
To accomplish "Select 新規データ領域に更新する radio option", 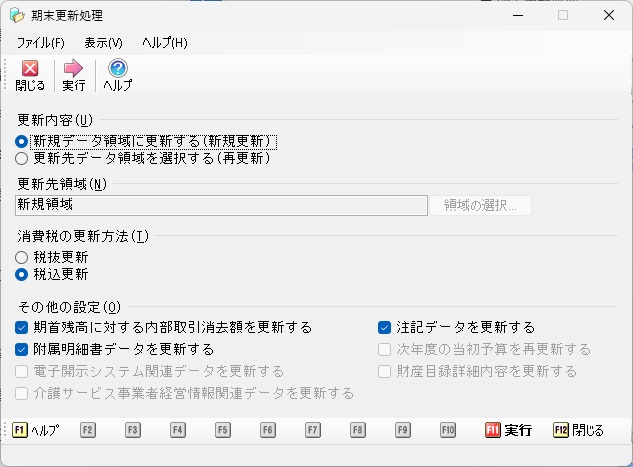I will pos(22,141).
